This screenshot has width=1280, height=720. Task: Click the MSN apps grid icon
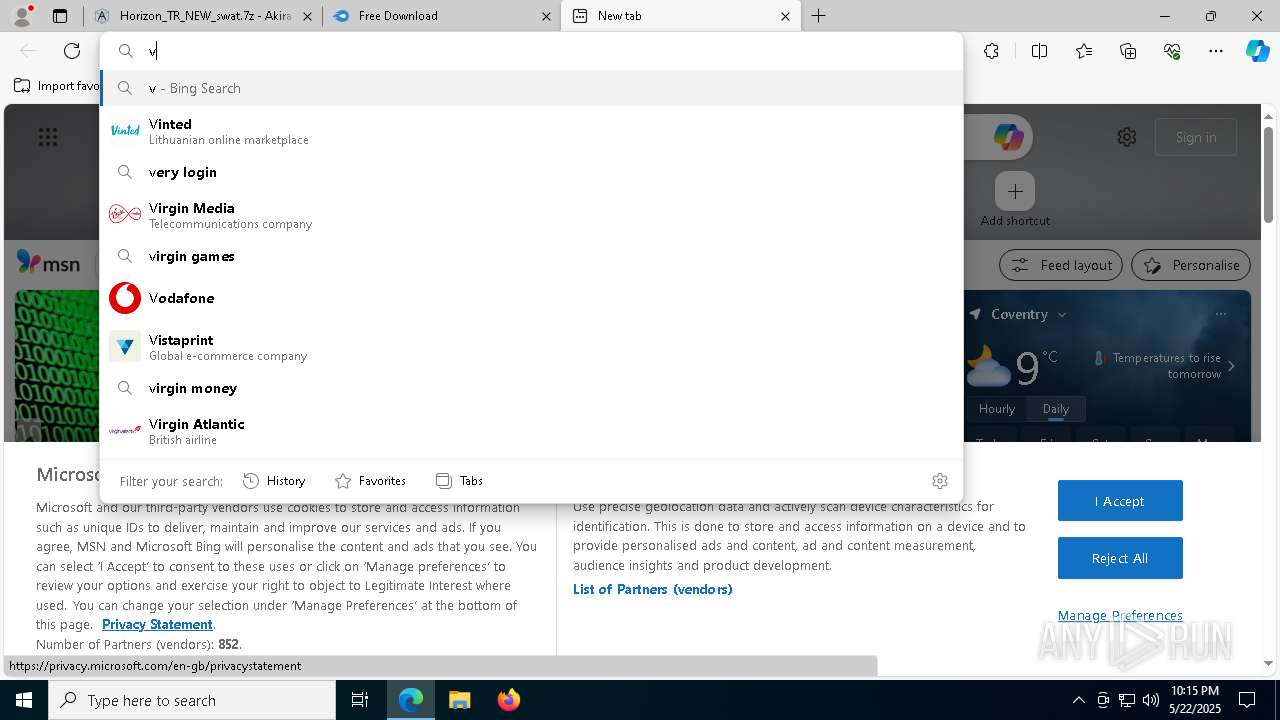pos(47,137)
